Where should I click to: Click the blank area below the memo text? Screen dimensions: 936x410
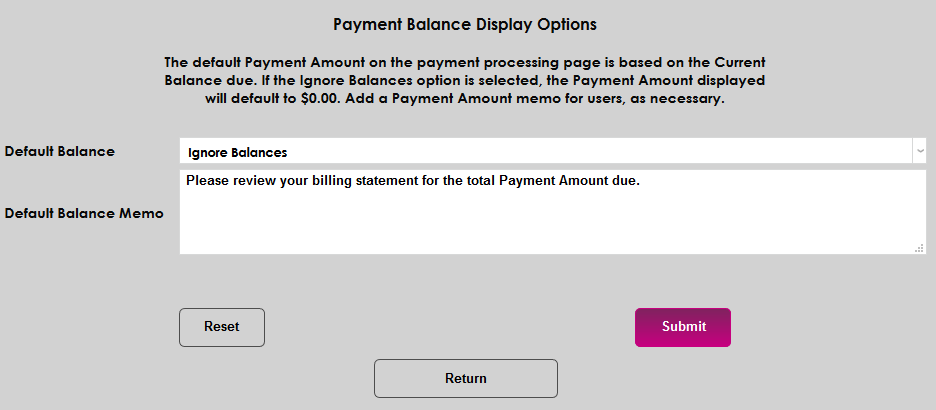tap(550, 225)
